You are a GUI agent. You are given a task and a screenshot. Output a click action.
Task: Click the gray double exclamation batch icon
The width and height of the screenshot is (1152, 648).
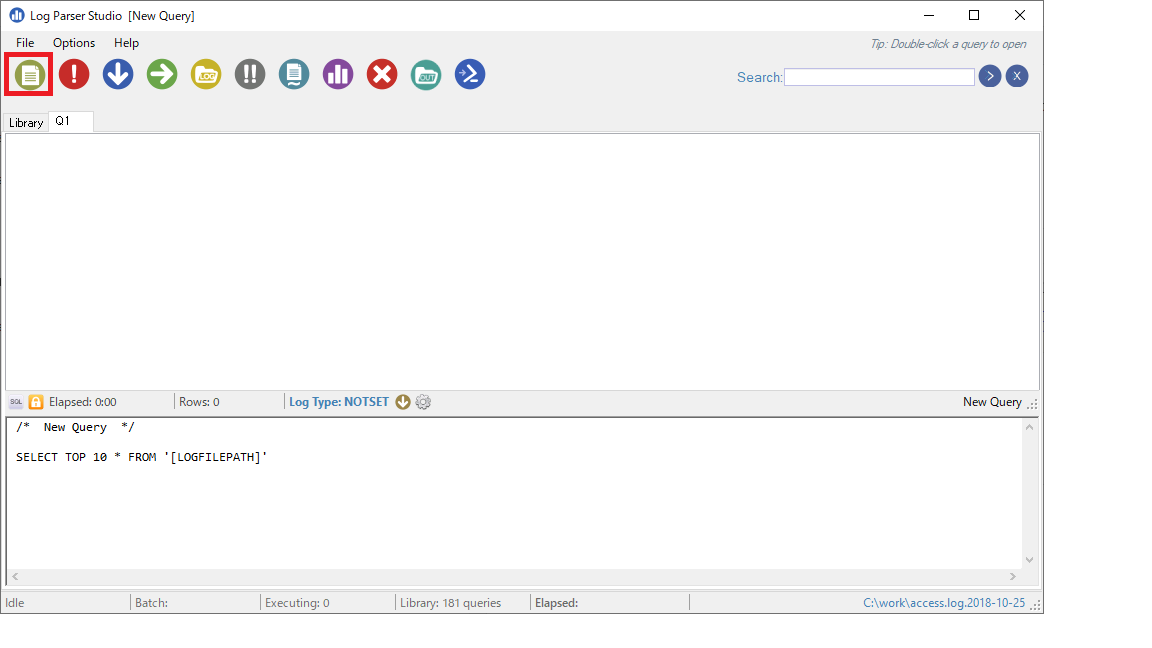[249, 74]
